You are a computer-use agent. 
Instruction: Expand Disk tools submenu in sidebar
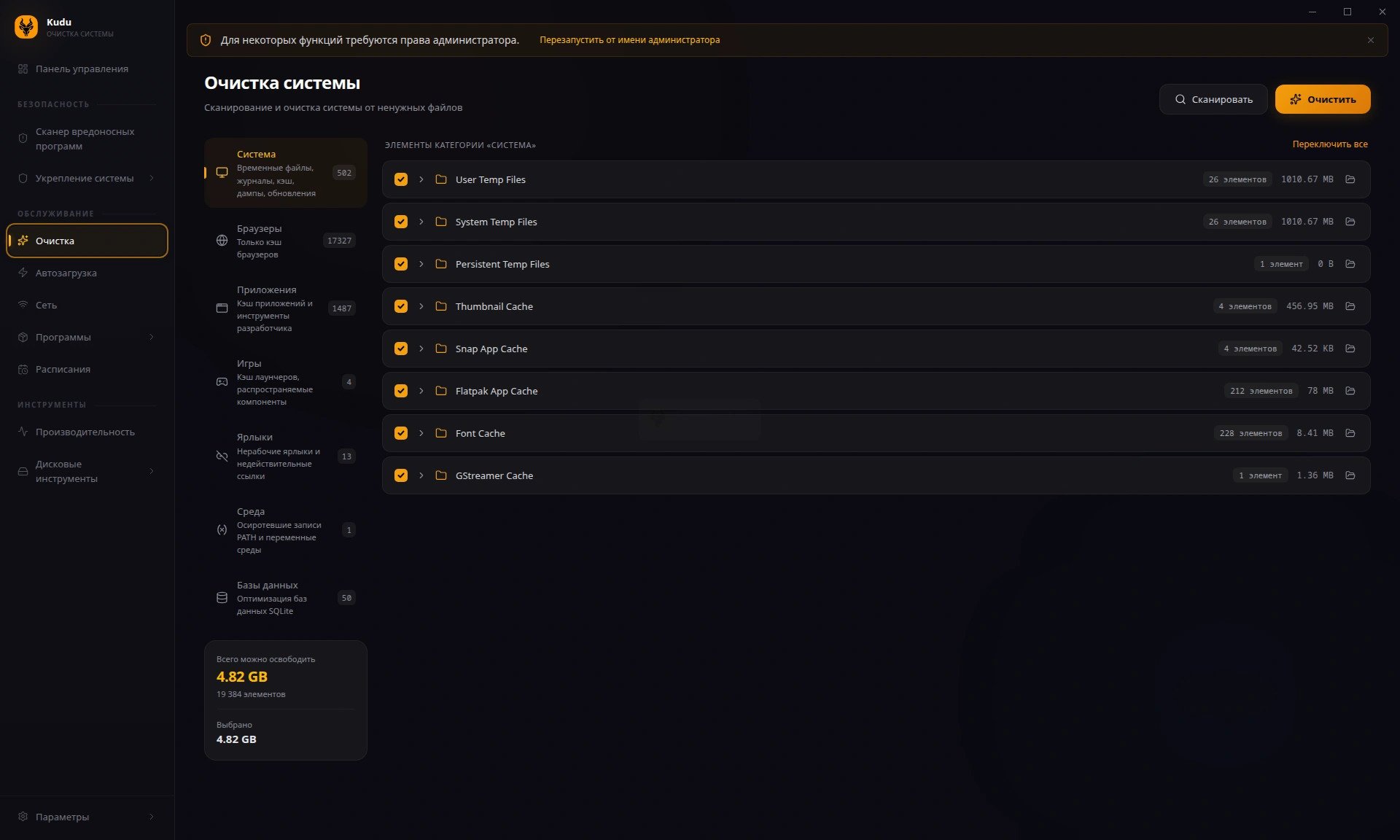pos(152,471)
